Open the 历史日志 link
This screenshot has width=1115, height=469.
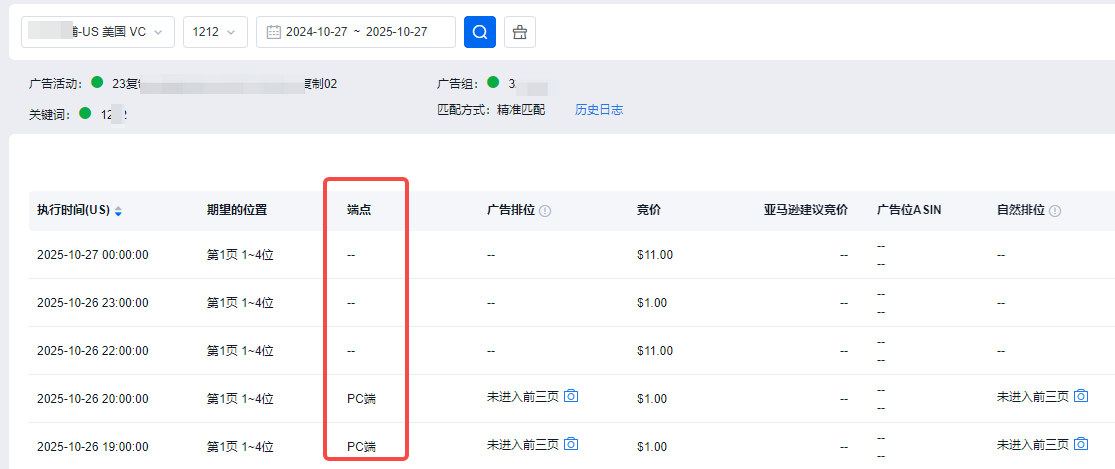coord(599,110)
